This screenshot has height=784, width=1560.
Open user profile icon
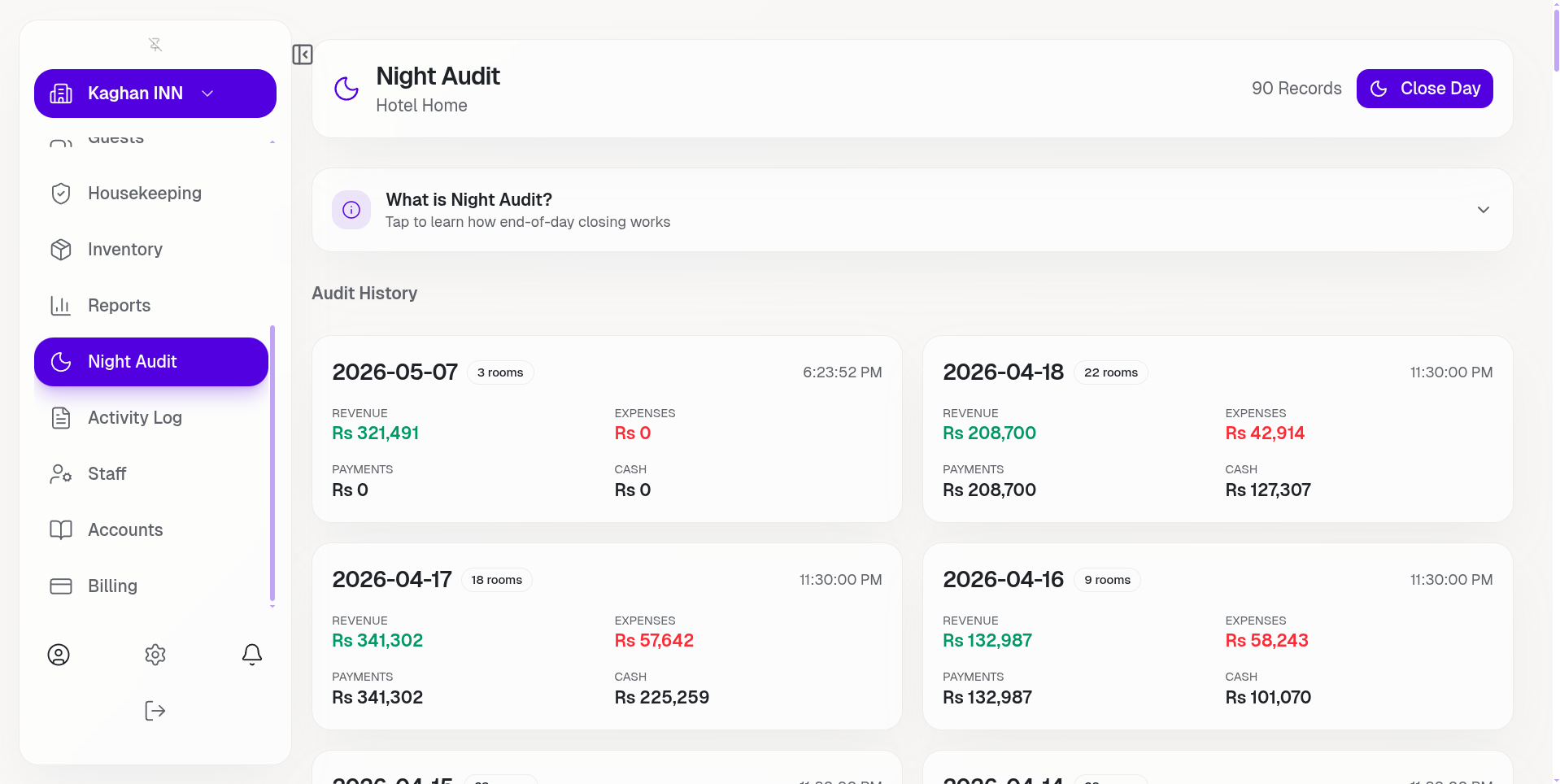[59, 655]
